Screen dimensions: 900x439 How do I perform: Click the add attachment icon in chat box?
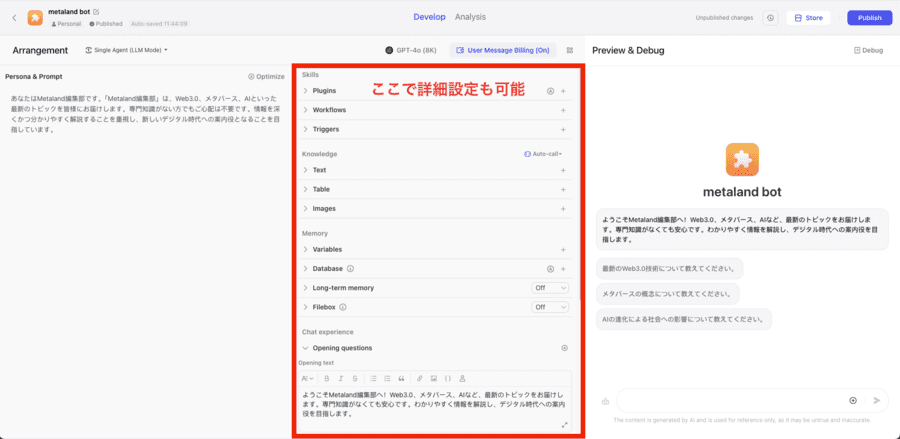click(853, 401)
